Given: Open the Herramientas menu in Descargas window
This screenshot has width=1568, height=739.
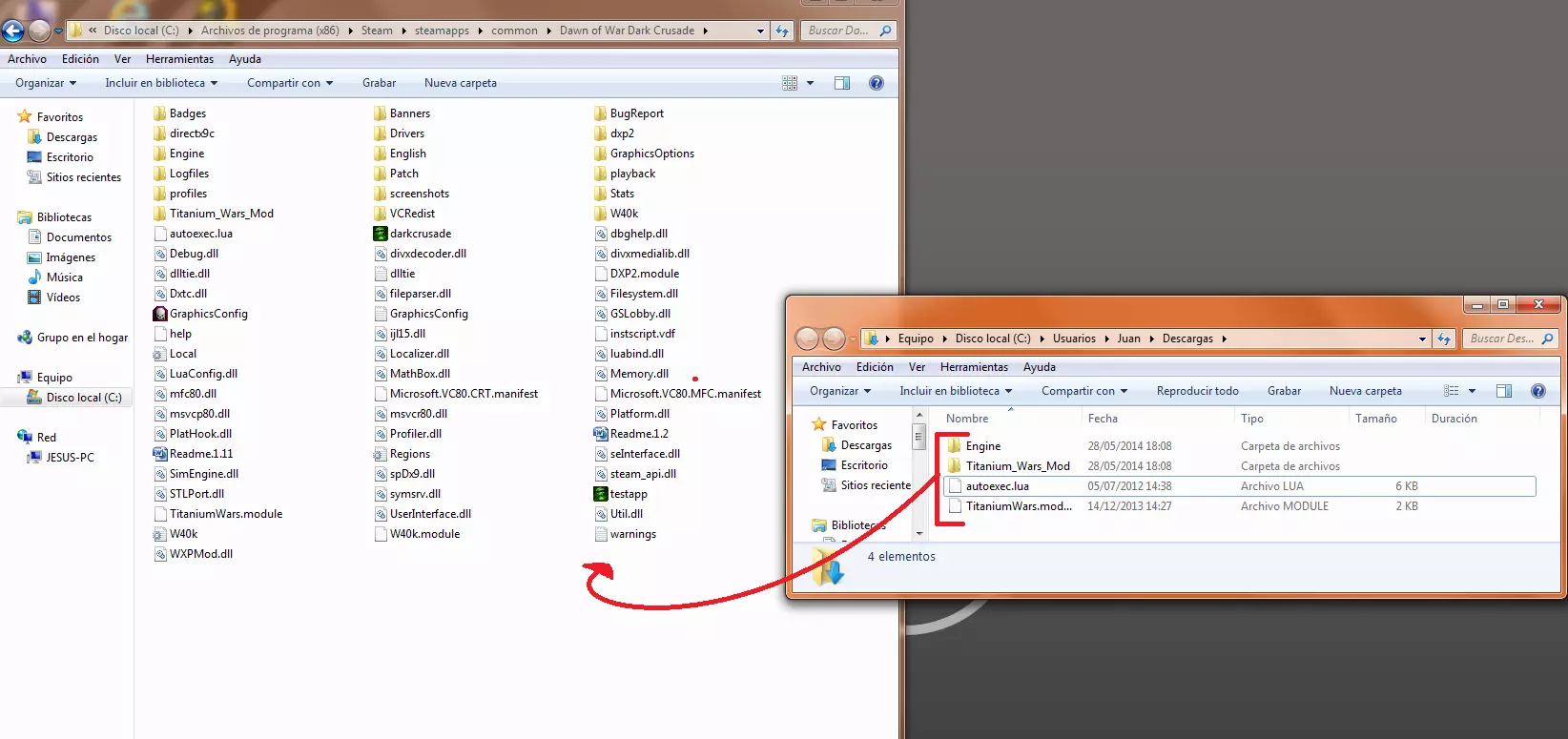Looking at the screenshot, I should (x=974, y=367).
